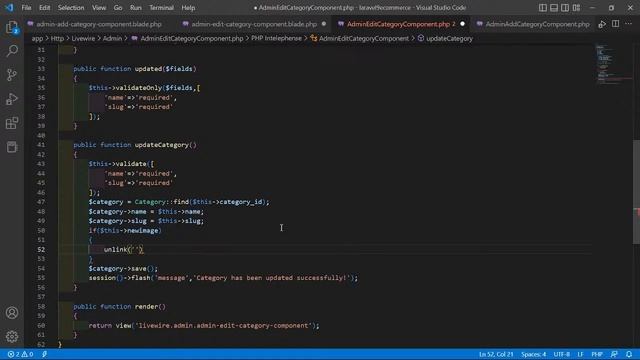Image resolution: width=640 pixels, height=360 pixels.
Task: Click the 'UTF-8' encoding status item
Action: pyautogui.click(x=561, y=354)
